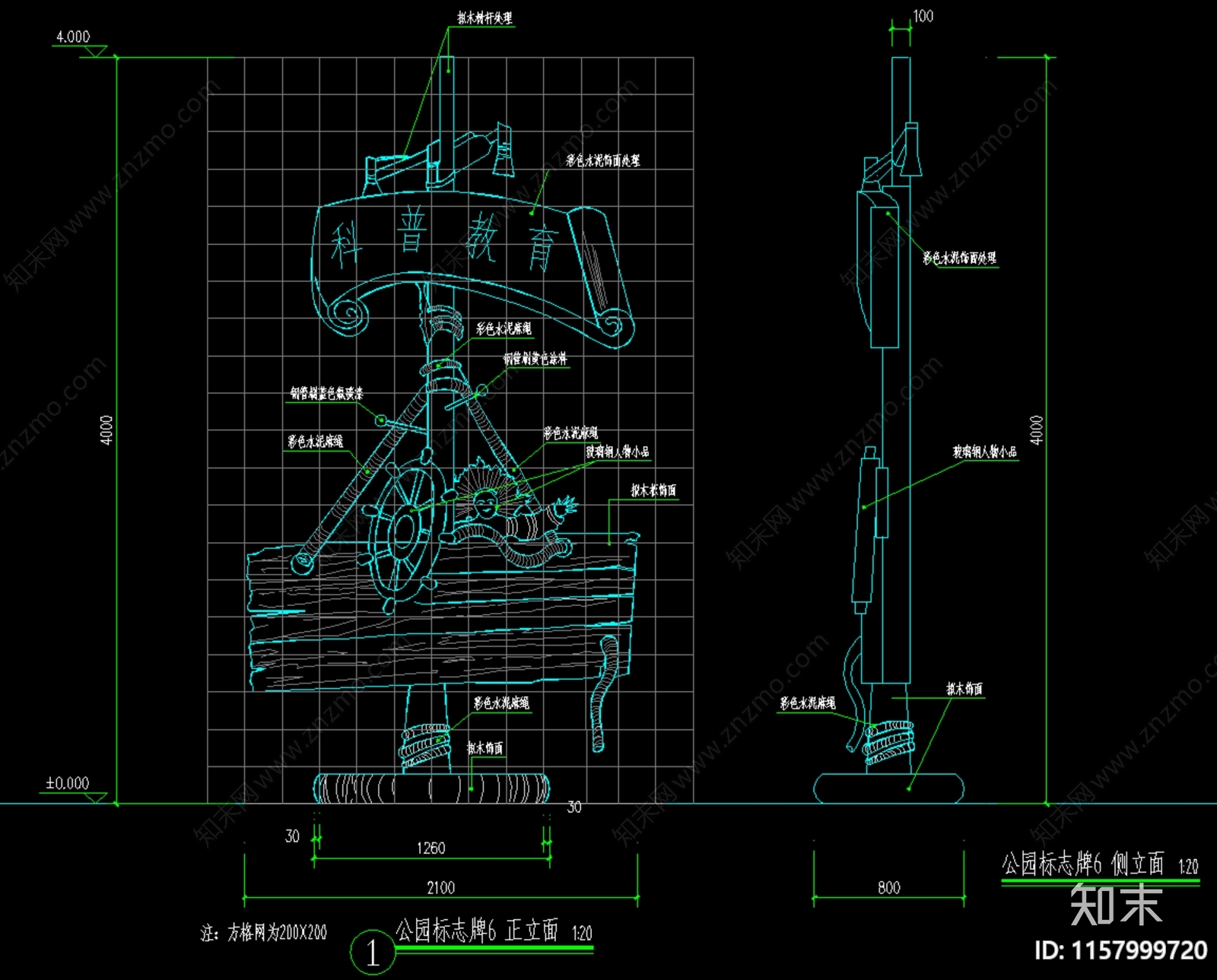The image size is (1217, 980).
Task: Click the circled number 1 drawing marker
Action: (x=372, y=952)
